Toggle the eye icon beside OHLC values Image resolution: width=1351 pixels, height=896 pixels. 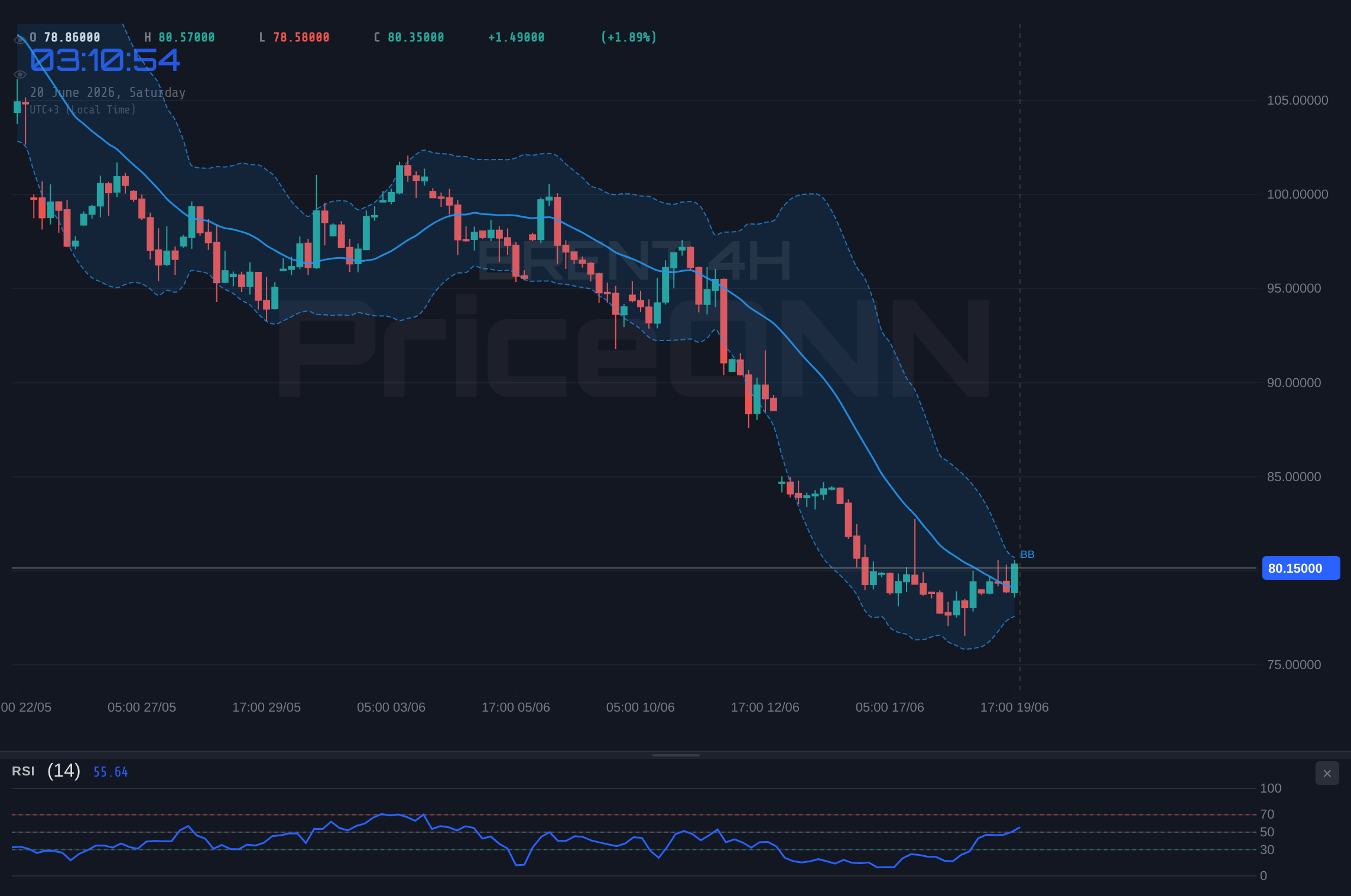20,40
